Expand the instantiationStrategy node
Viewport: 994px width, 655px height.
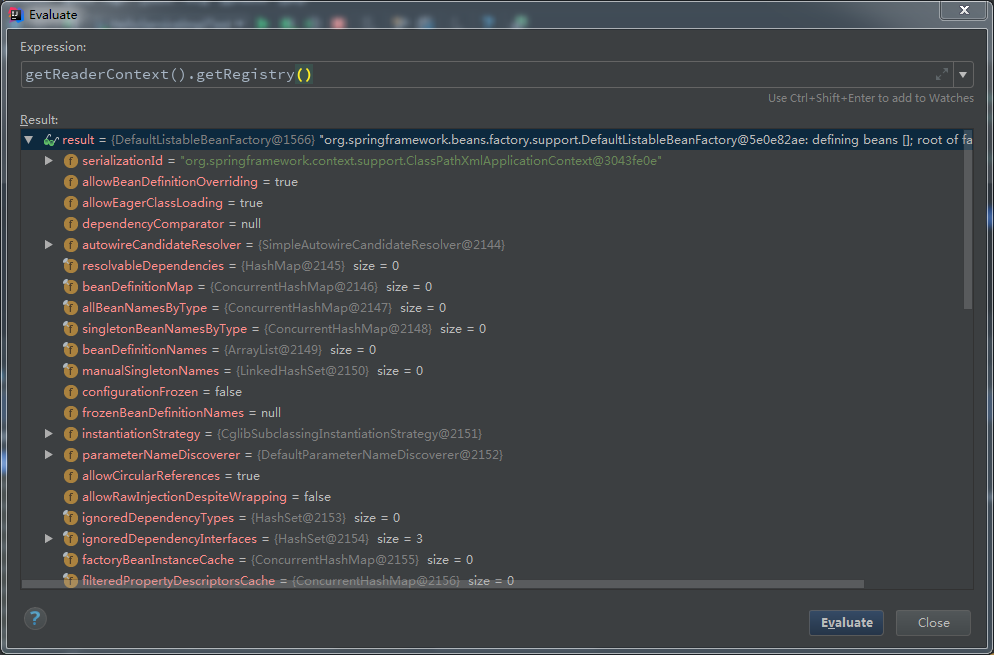click(49, 434)
